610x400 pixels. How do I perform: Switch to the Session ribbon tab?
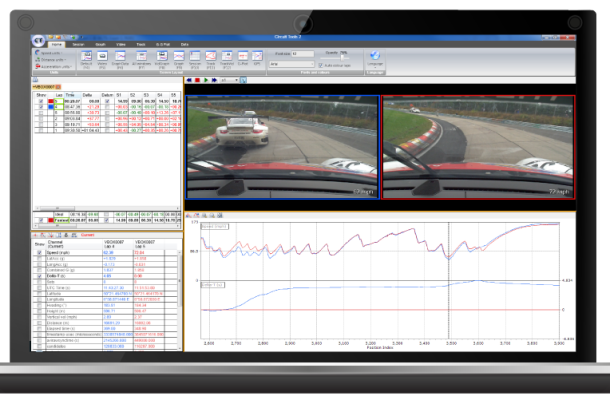76,45
